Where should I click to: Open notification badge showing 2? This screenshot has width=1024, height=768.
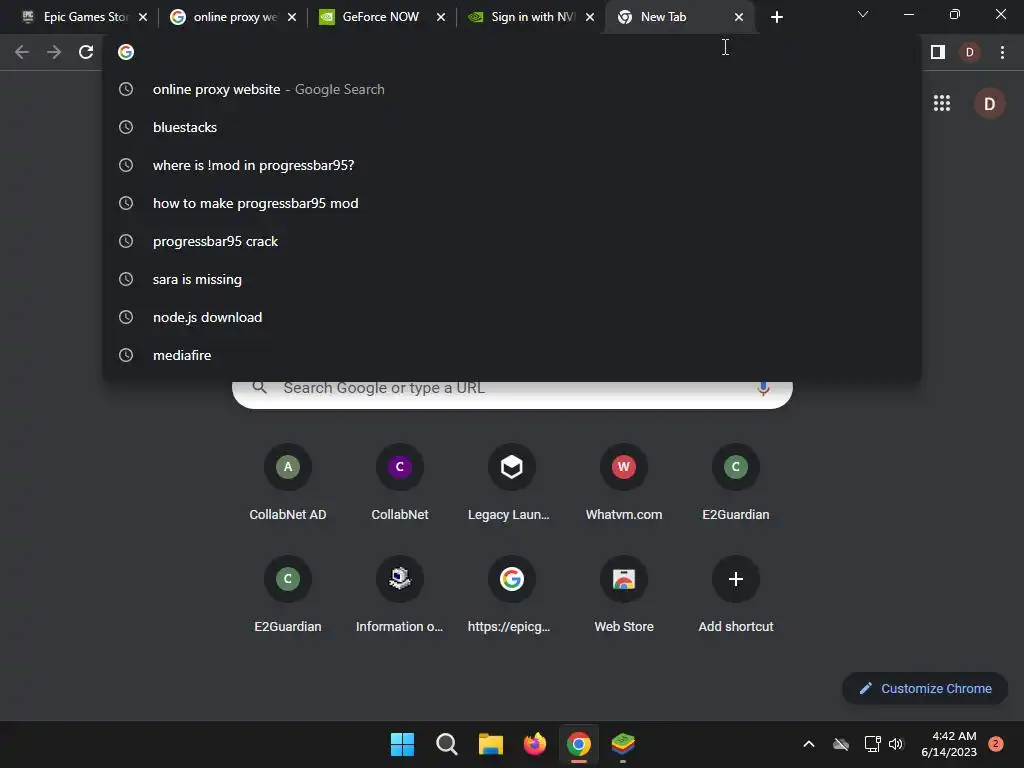[x=996, y=743]
